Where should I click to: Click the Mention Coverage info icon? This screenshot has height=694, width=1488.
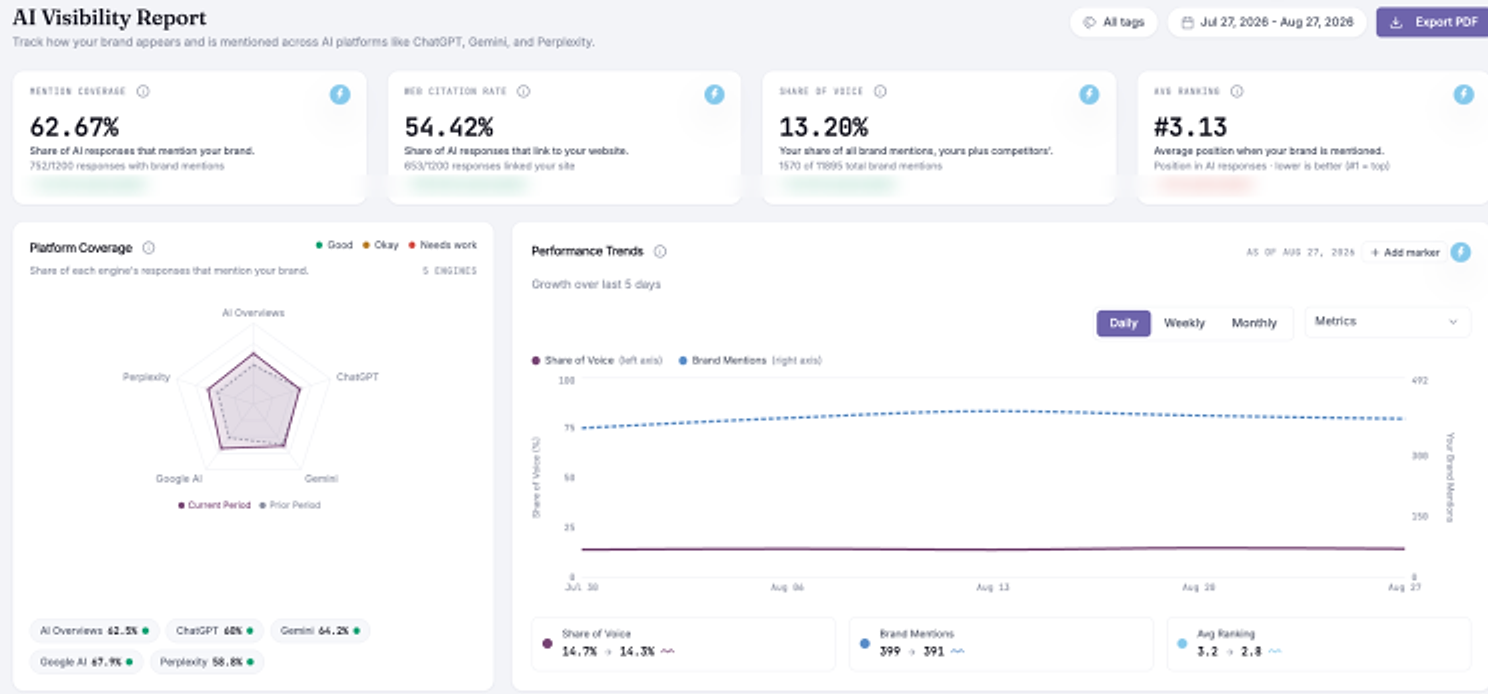[143, 91]
